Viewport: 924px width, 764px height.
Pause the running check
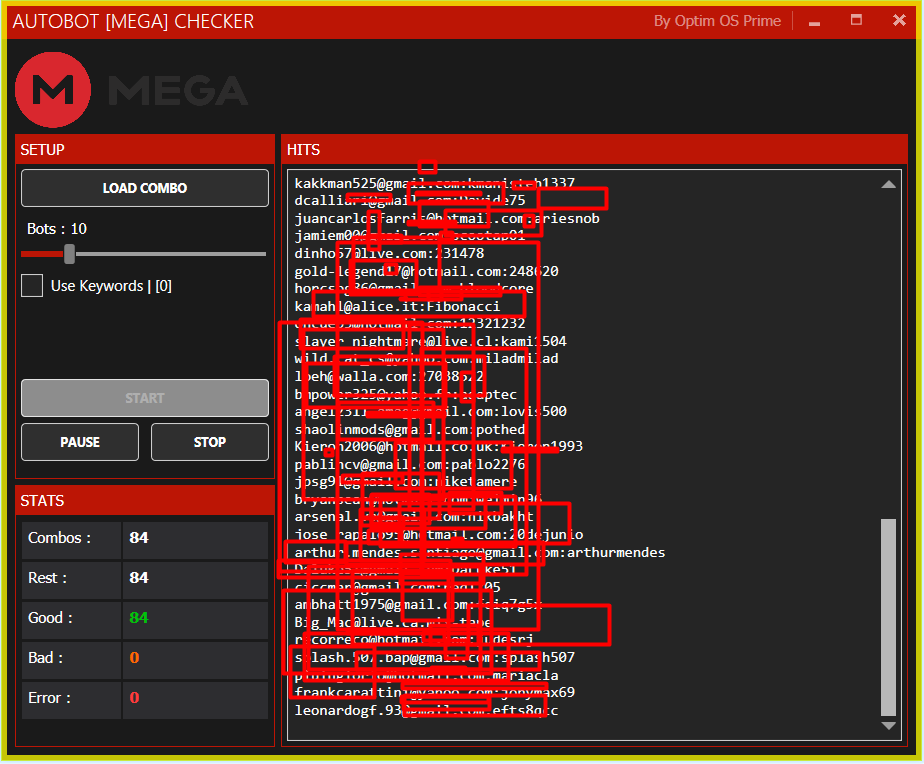[x=80, y=442]
